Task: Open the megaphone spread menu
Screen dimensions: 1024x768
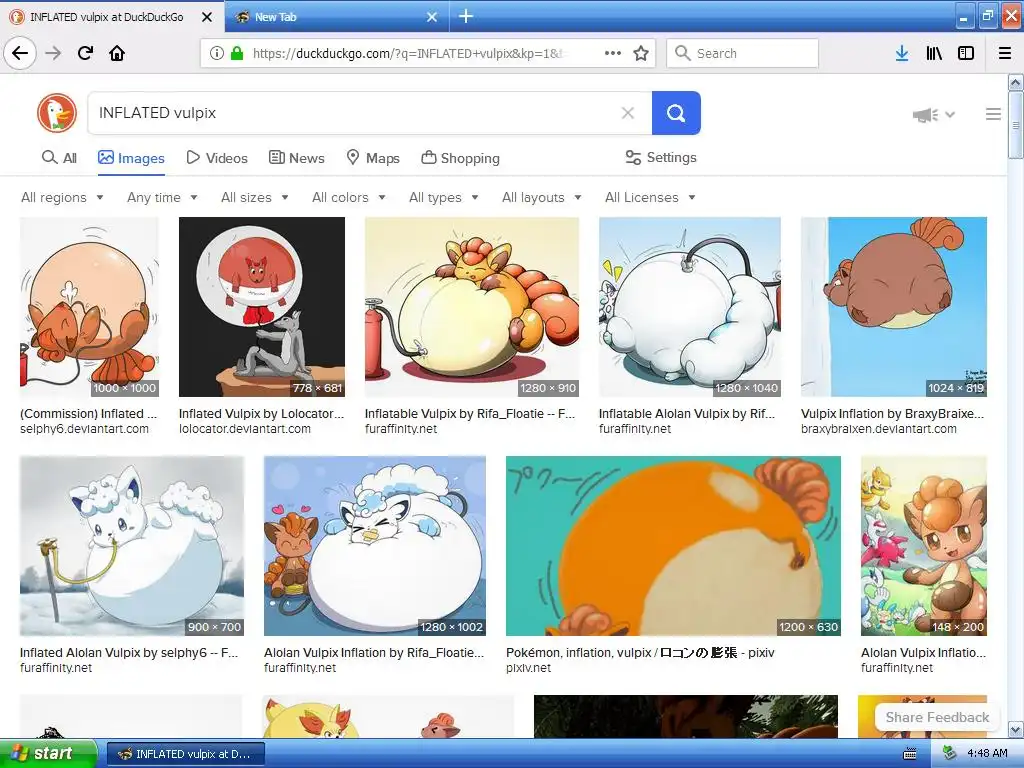Action: [934, 115]
